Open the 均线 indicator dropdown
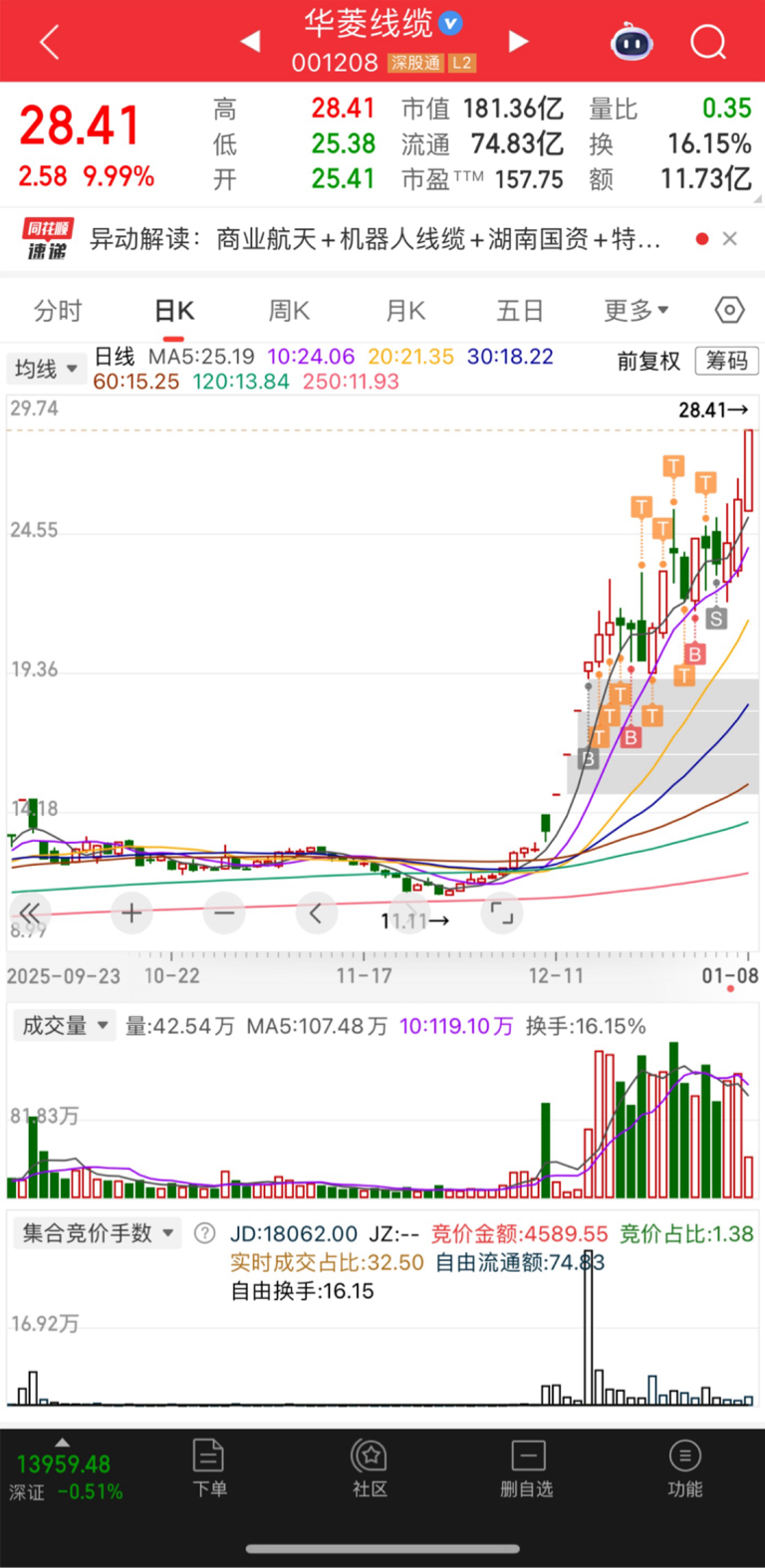765x1568 pixels. click(x=46, y=369)
